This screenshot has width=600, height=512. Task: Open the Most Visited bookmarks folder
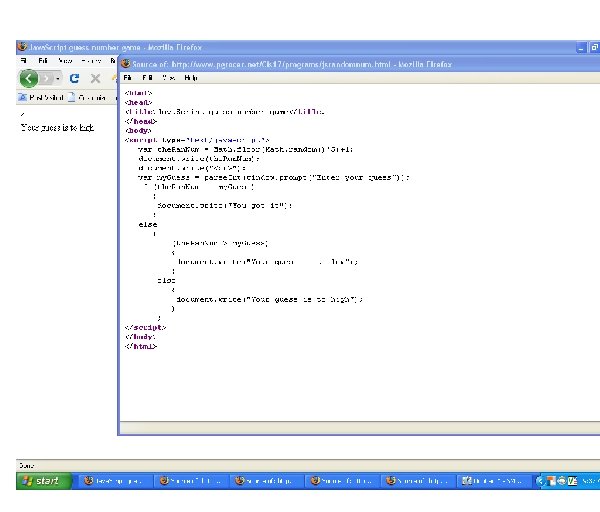pos(41,98)
